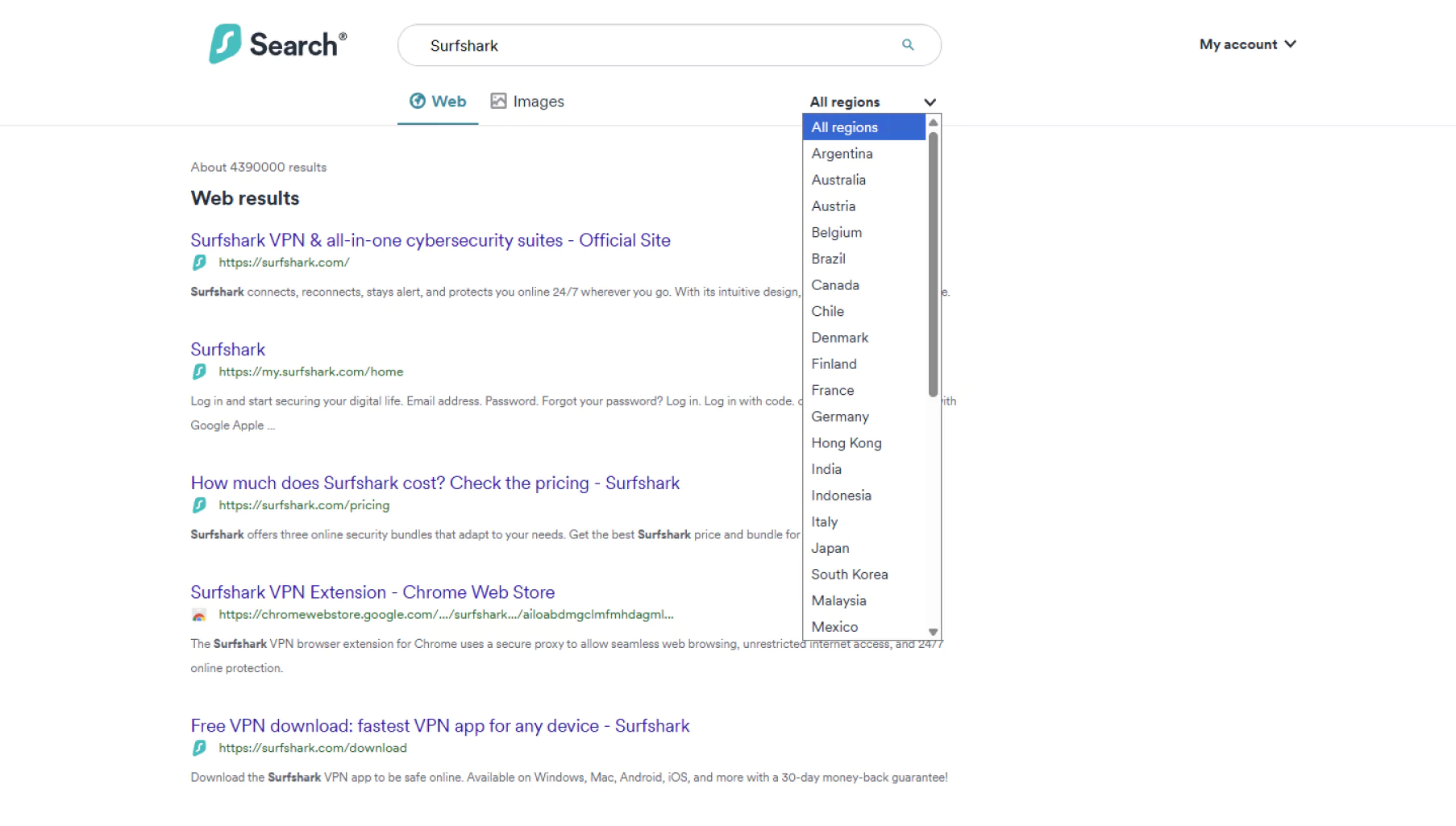
Task: Select Chile from the region list
Action: click(x=864, y=311)
